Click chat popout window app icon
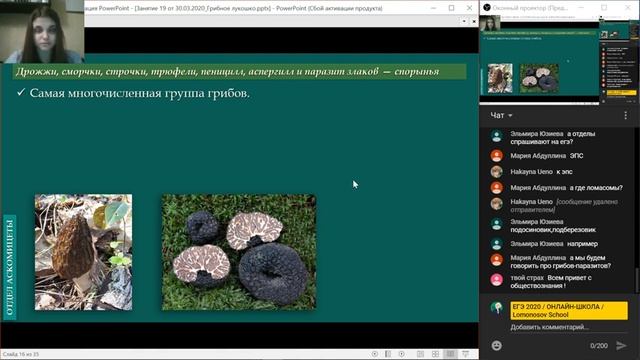 tap(487, 7)
